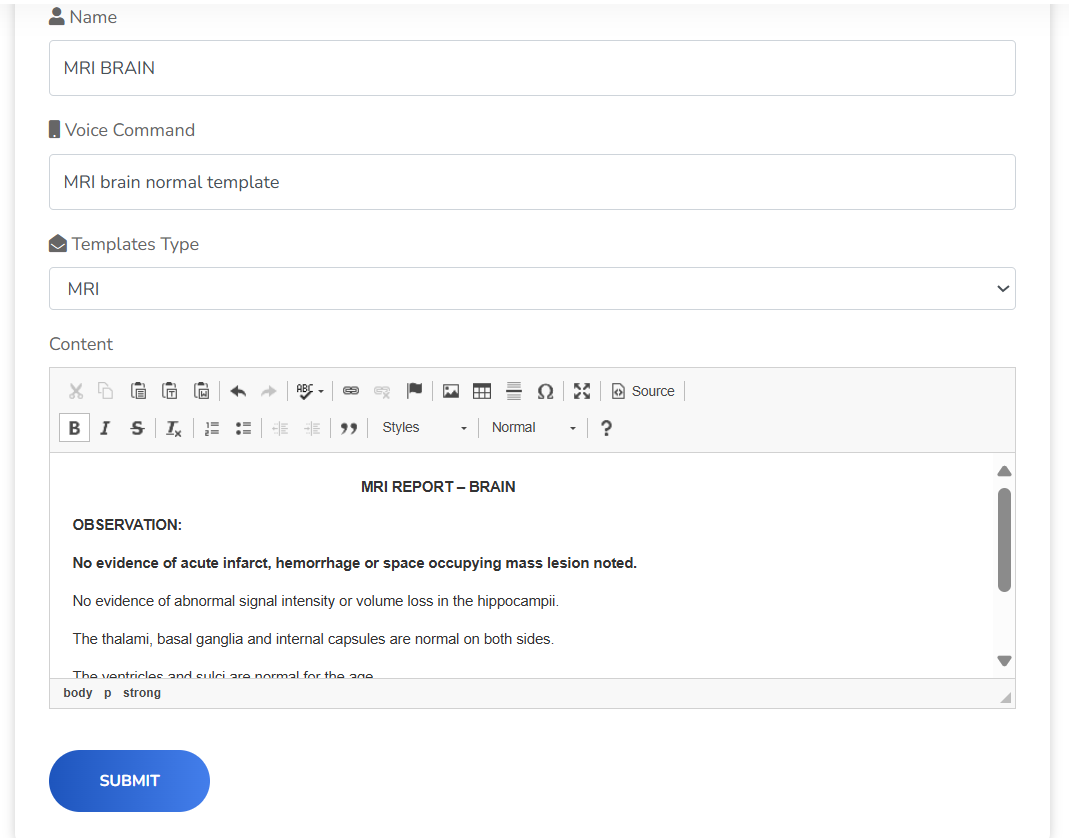The height and width of the screenshot is (838, 1069).
Task: Click the Undo arrow icon
Action: pyautogui.click(x=238, y=391)
